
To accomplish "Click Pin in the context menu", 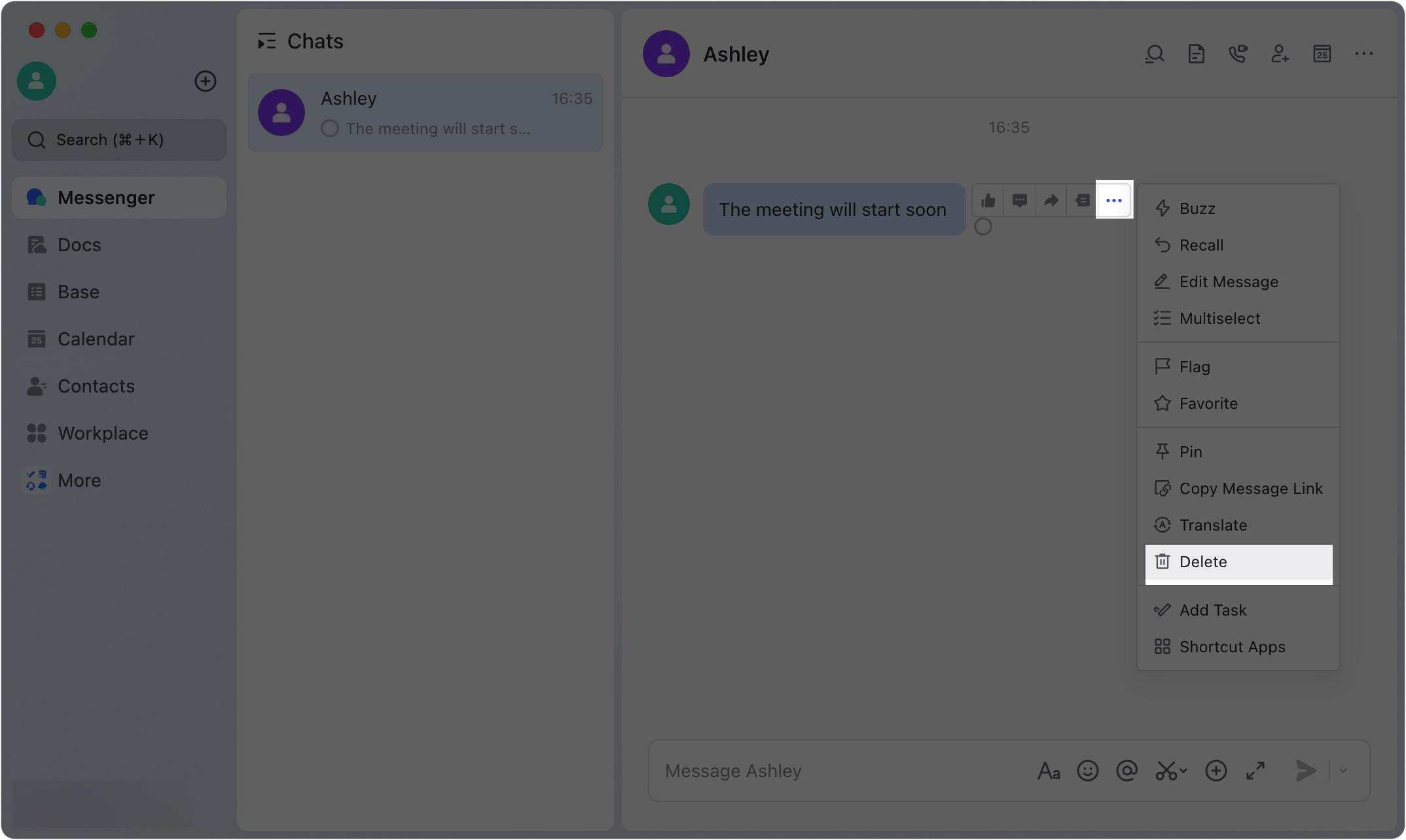I will 1190,451.
